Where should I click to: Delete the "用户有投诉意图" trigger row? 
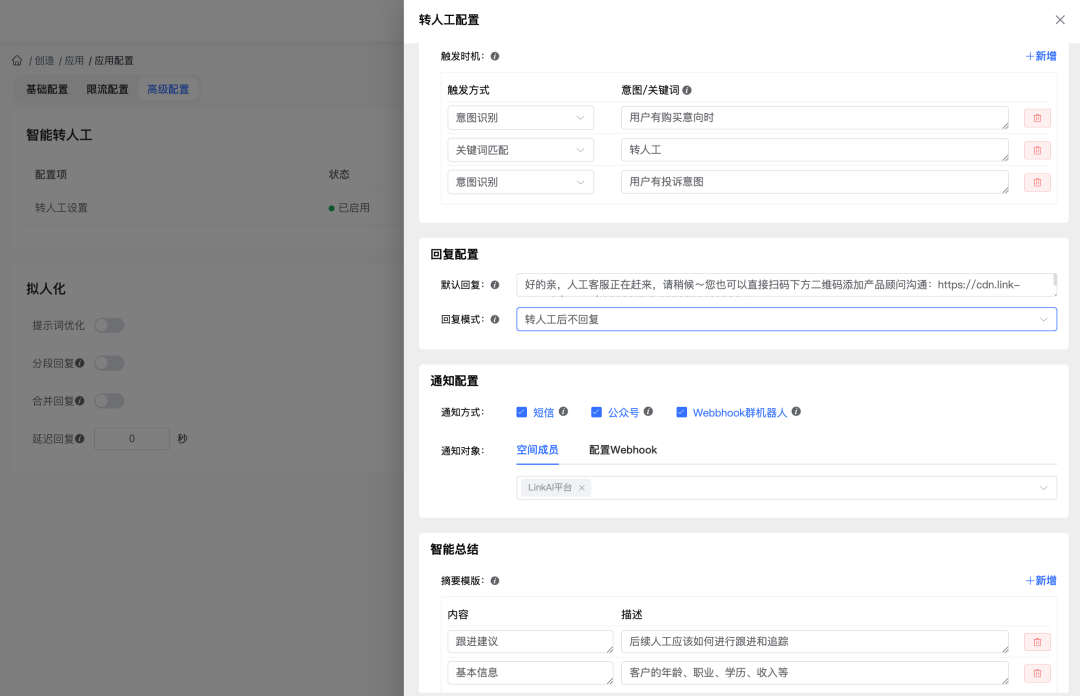[1037, 182]
